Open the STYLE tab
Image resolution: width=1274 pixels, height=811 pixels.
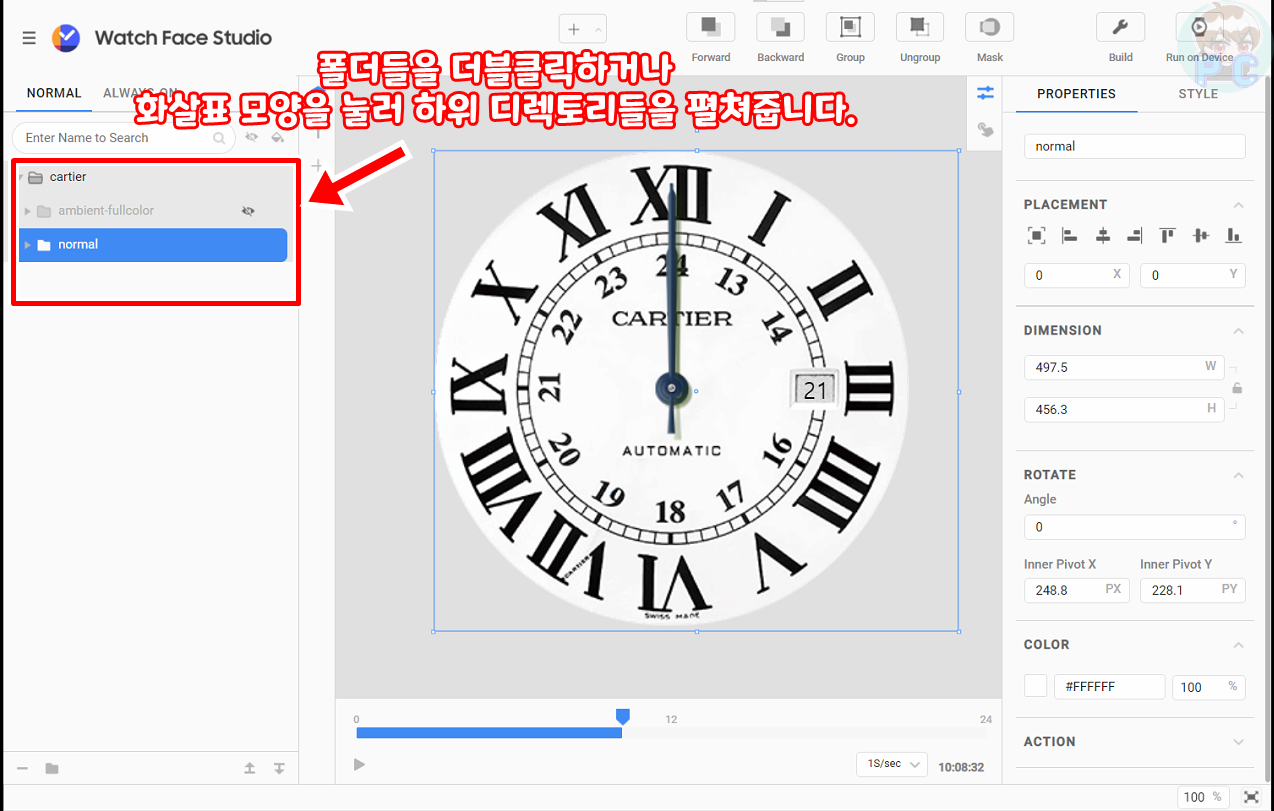coord(1198,94)
